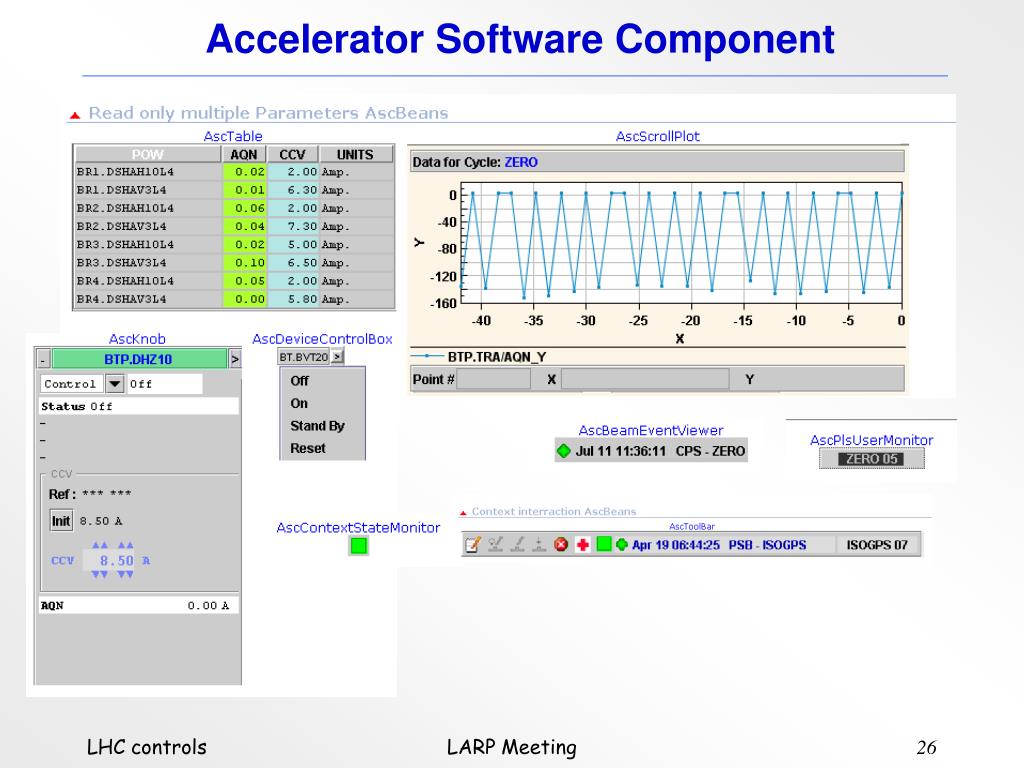Open the Control dropdown arrow in AscKnob
Image resolution: width=1024 pixels, height=768 pixels.
pos(115,384)
